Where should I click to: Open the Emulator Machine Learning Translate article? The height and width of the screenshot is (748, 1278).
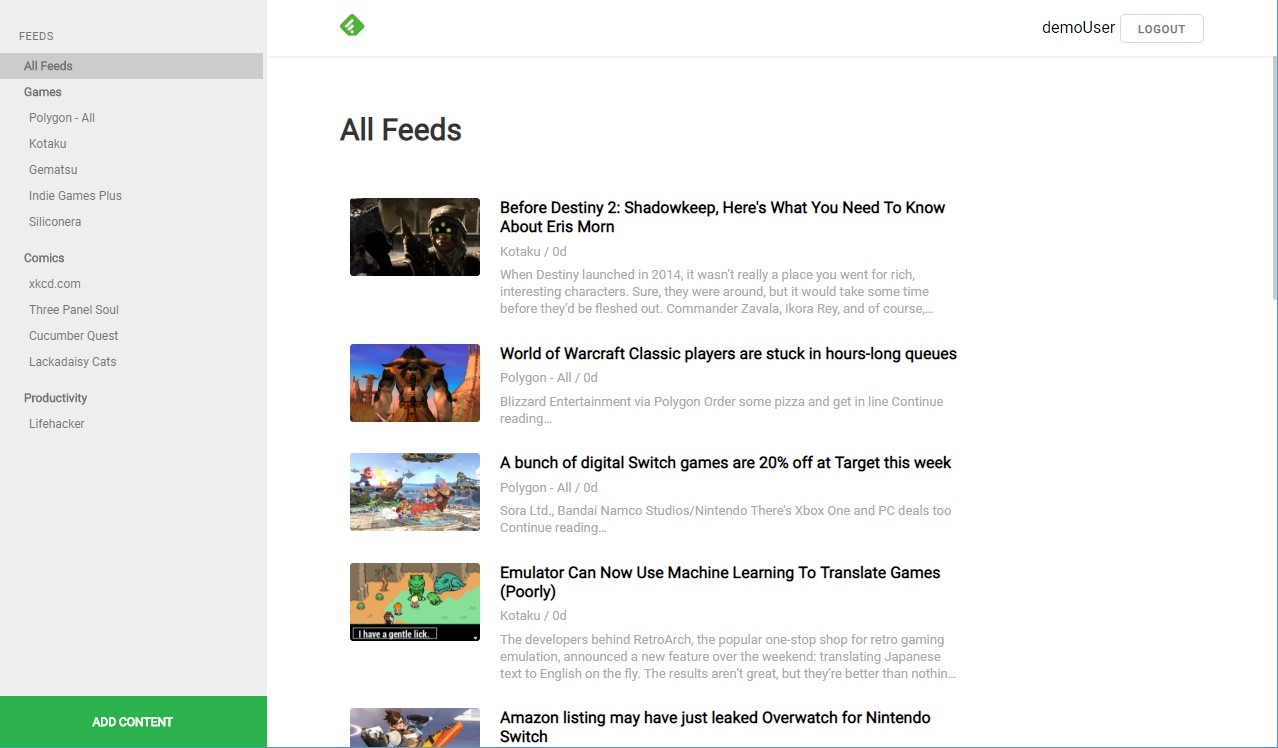pos(720,582)
